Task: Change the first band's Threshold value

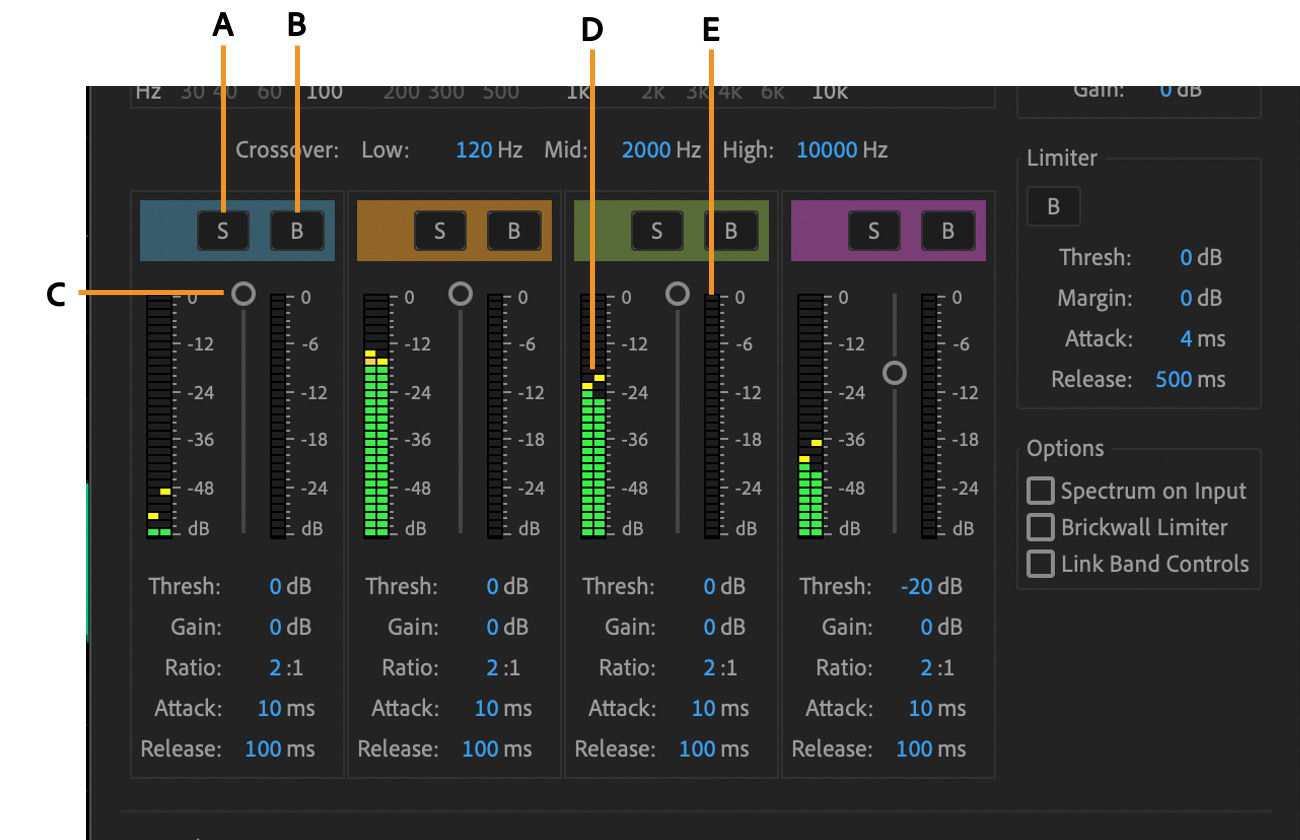Action: click(x=277, y=586)
